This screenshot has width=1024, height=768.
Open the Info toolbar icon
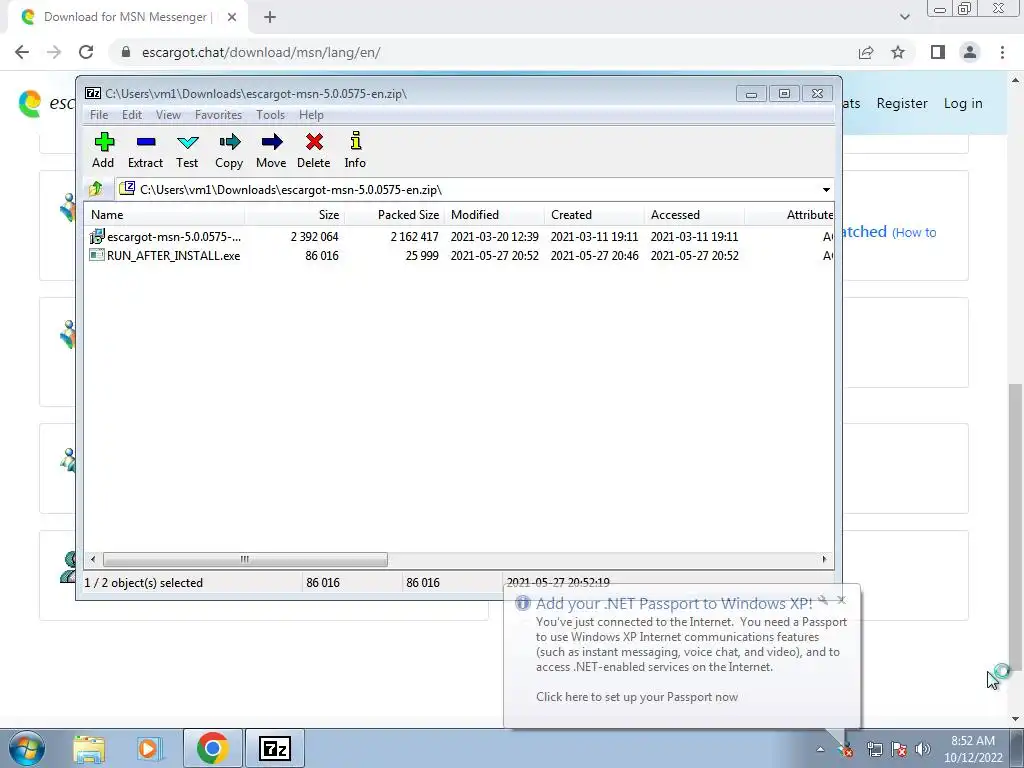[355, 150]
